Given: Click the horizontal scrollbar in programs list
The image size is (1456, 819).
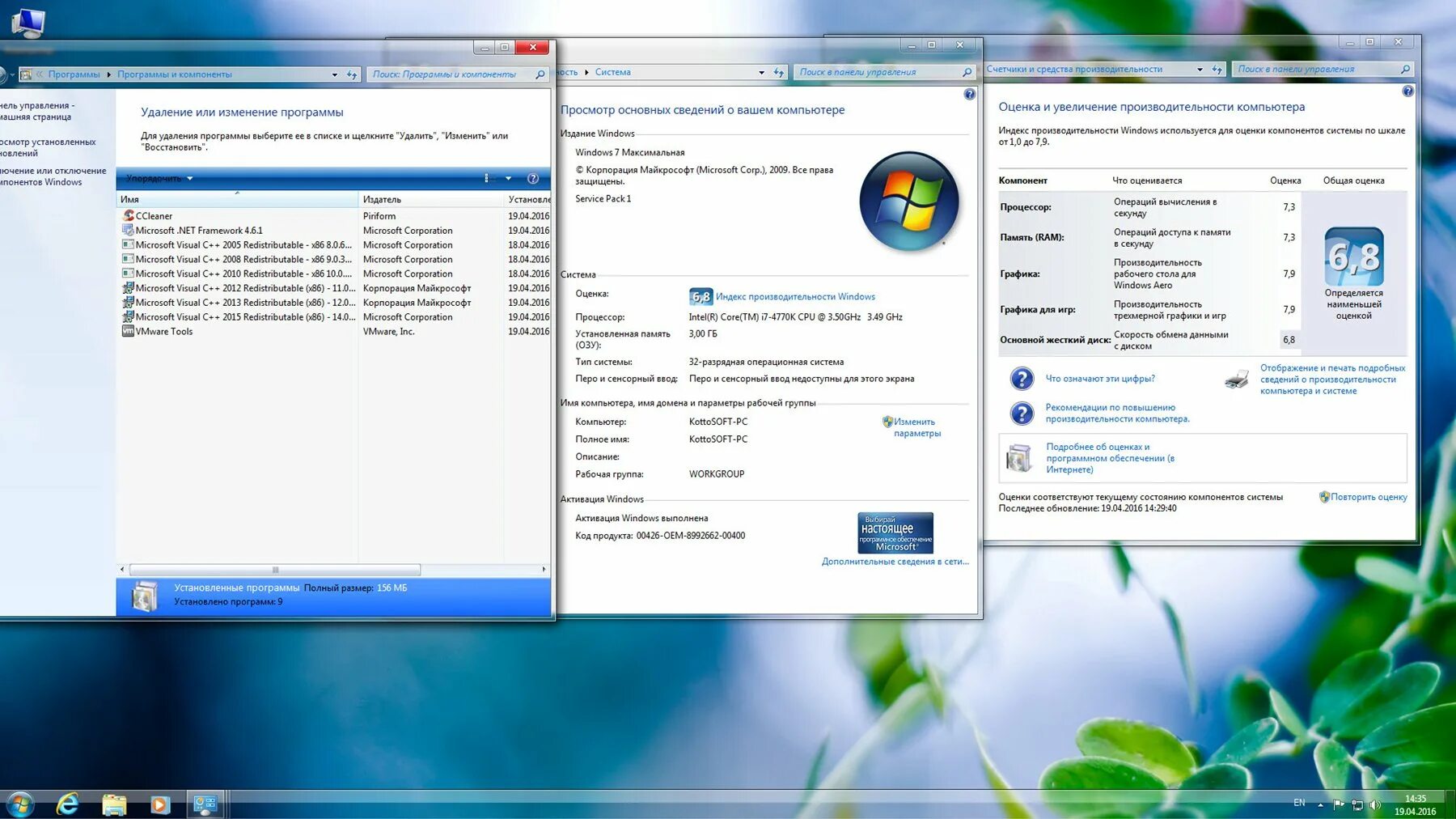Looking at the screenshot, I should 275,570.
